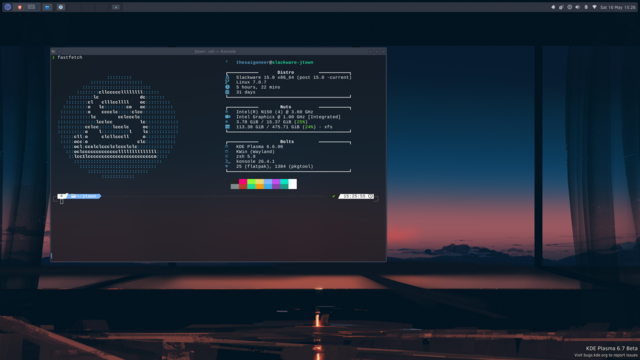Screen dimensions: 640x360
Task: Open the blue file manager panel icon
Action: click(x=47, y=7)
